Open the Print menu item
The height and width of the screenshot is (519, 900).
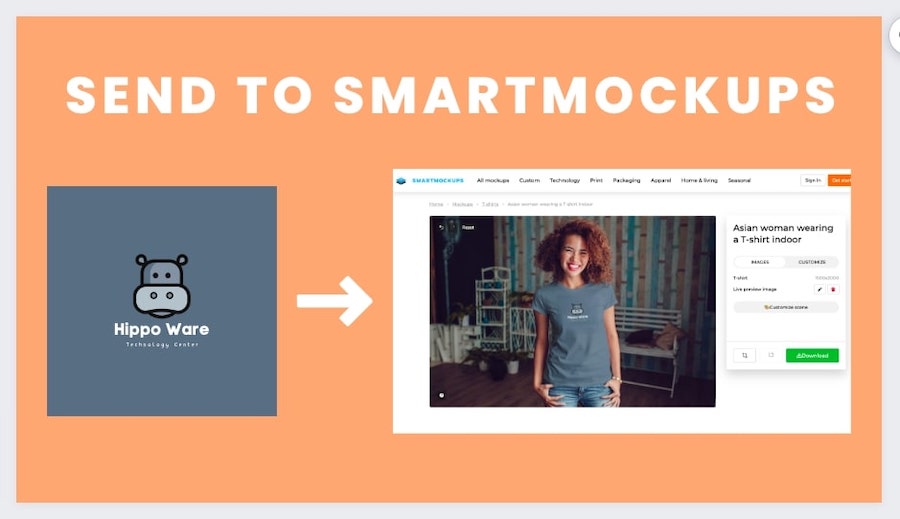tap(596, 180)
